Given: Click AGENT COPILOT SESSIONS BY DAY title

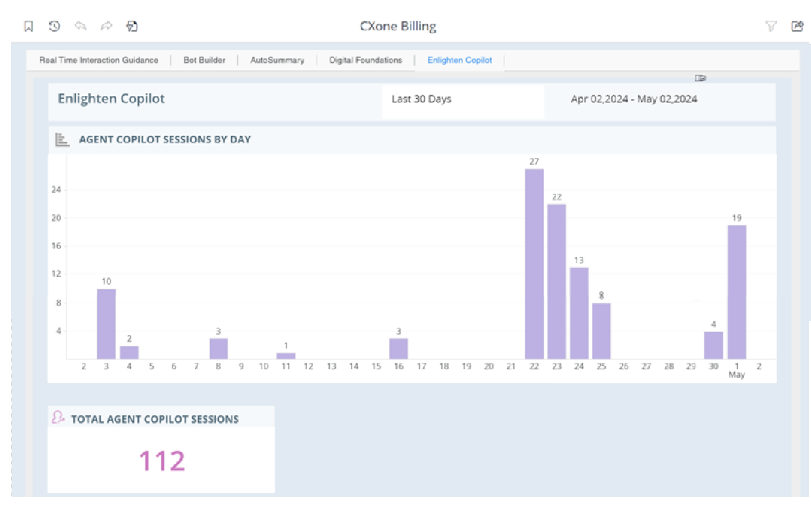Looking at the screenshot, I should (165, 139).
